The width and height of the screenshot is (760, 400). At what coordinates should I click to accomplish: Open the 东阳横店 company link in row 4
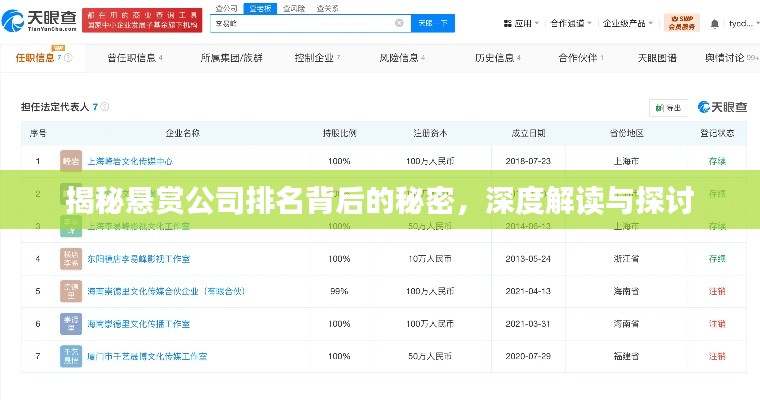click(x=139, y=258)
